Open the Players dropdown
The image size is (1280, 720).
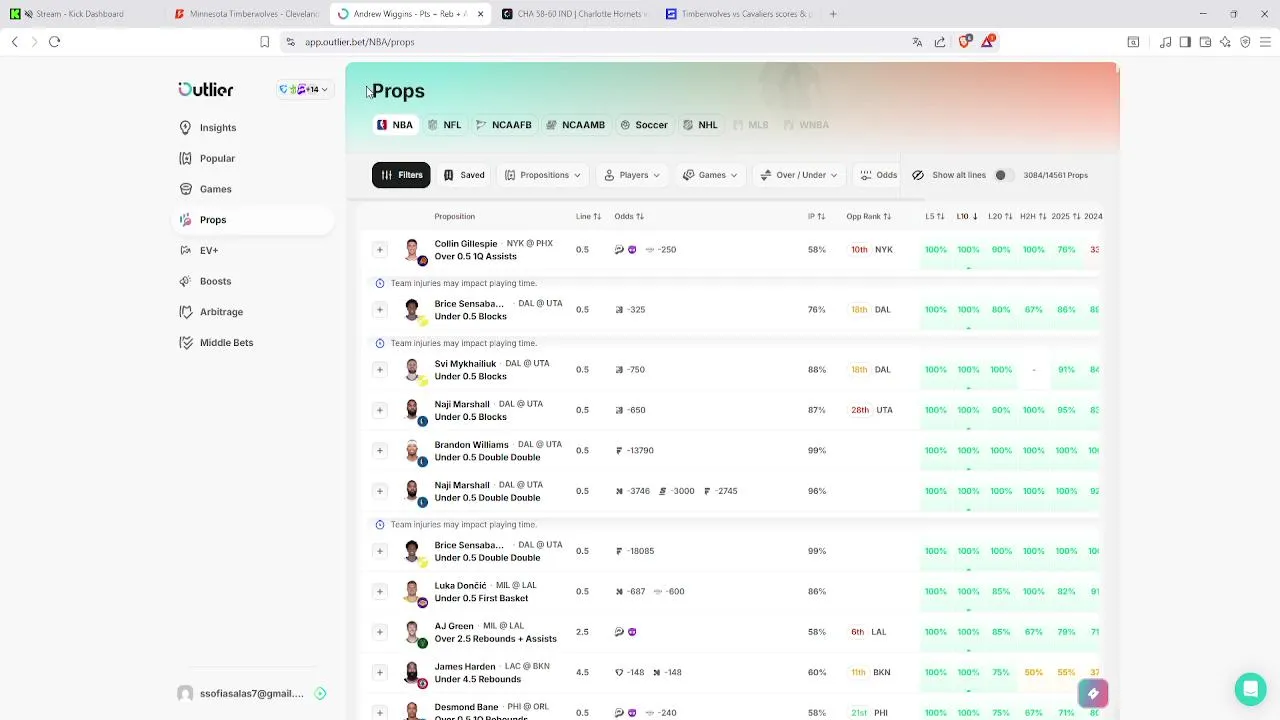(x=632, y=175)
